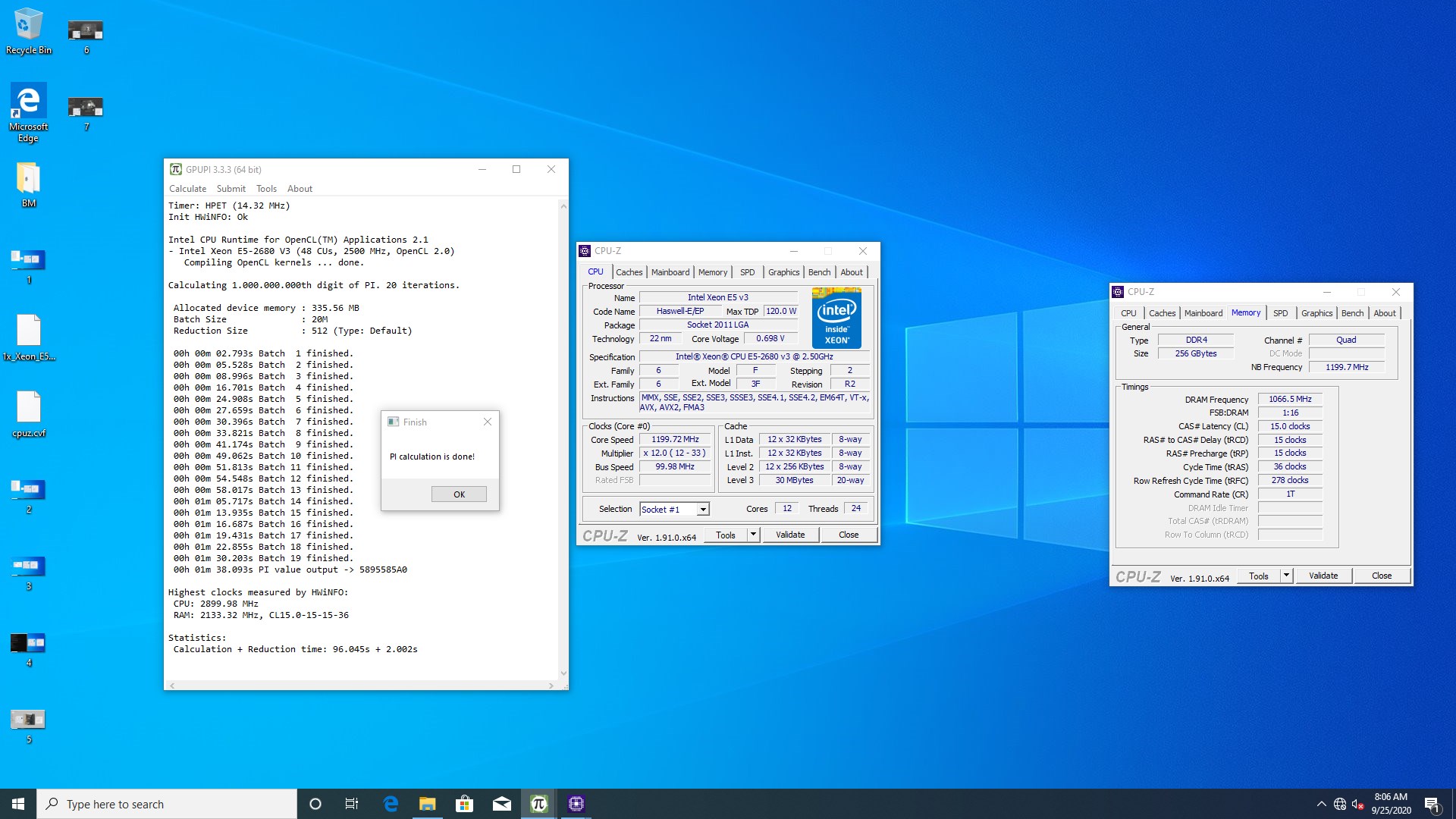This screenshot has height=819, width=1456.
Task: Open Task View on the taskbar
Action: click(x=352, y=804)
